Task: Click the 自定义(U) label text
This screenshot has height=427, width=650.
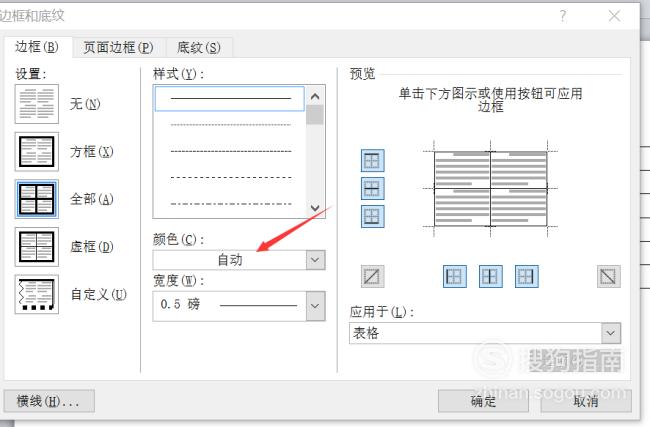Action: click(x=98, y=294)
